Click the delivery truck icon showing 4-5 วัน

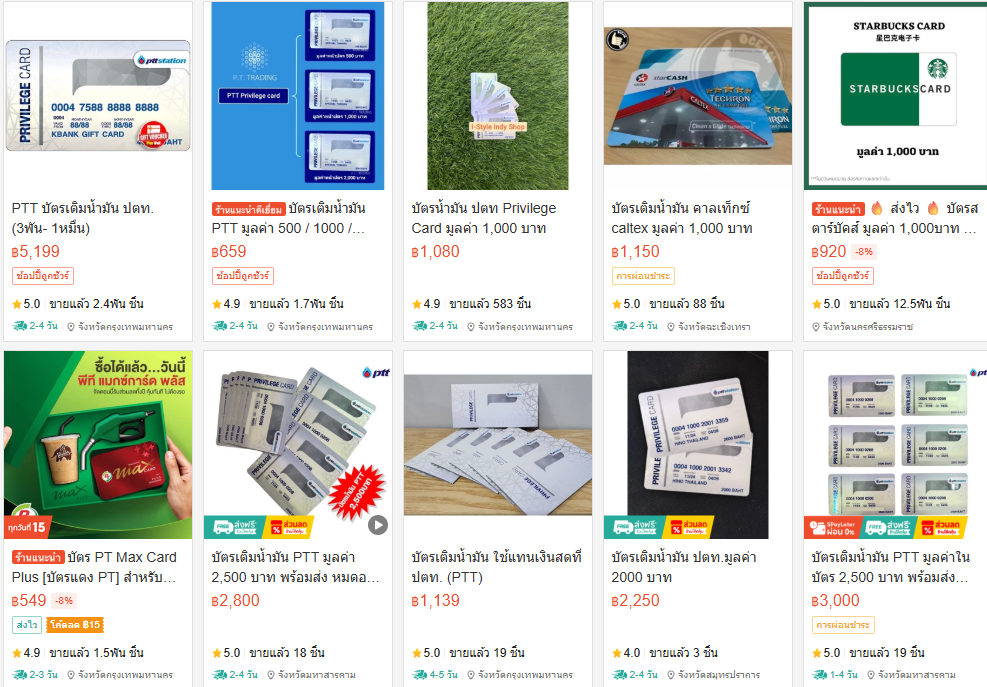pyautogui.click(x=419, y=674)
